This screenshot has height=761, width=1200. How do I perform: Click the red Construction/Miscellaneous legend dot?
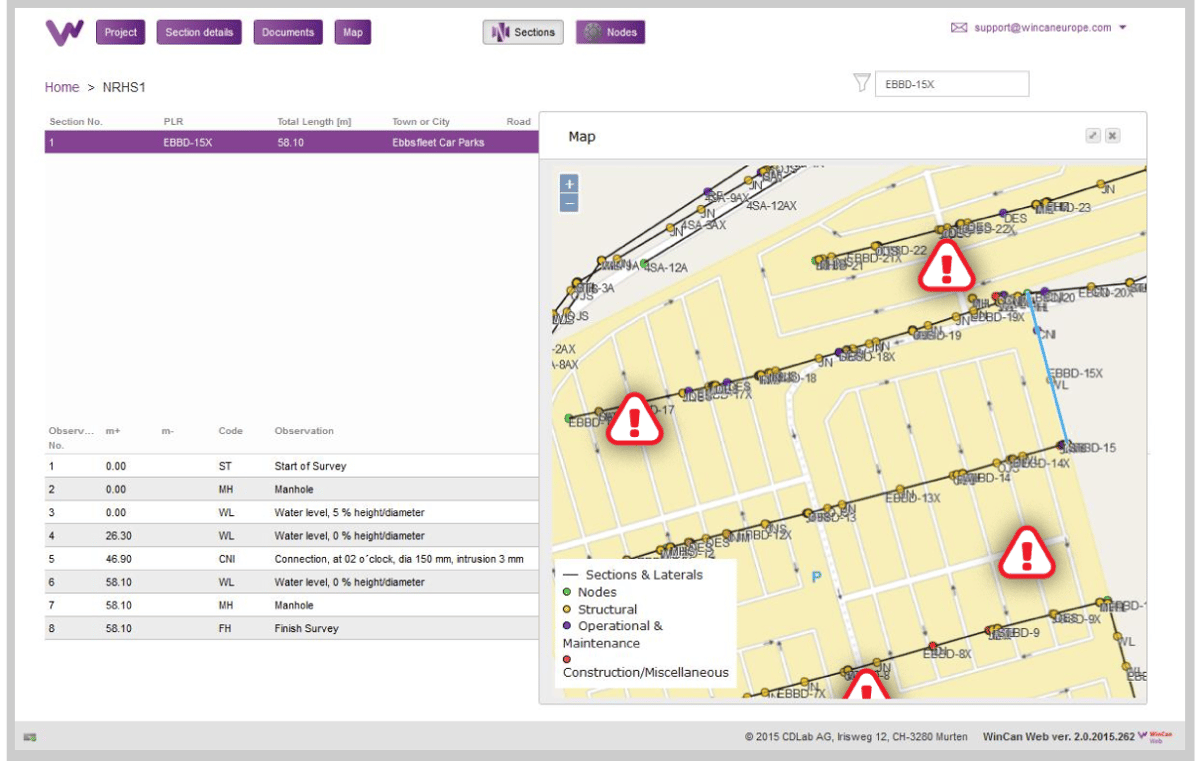click(x=567, y=660)
